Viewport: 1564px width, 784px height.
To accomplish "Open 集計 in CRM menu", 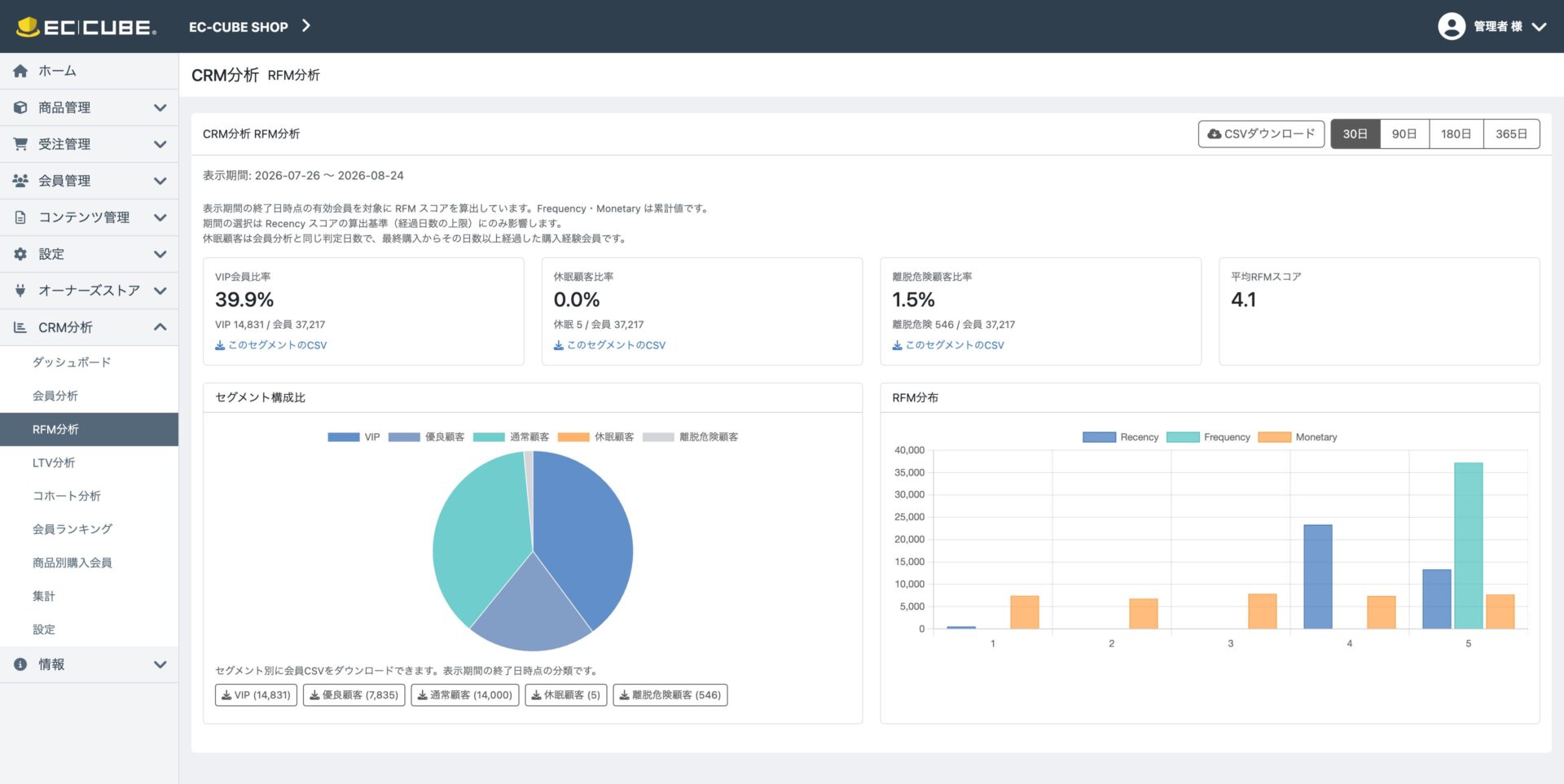I will click(x=44, y=596).
